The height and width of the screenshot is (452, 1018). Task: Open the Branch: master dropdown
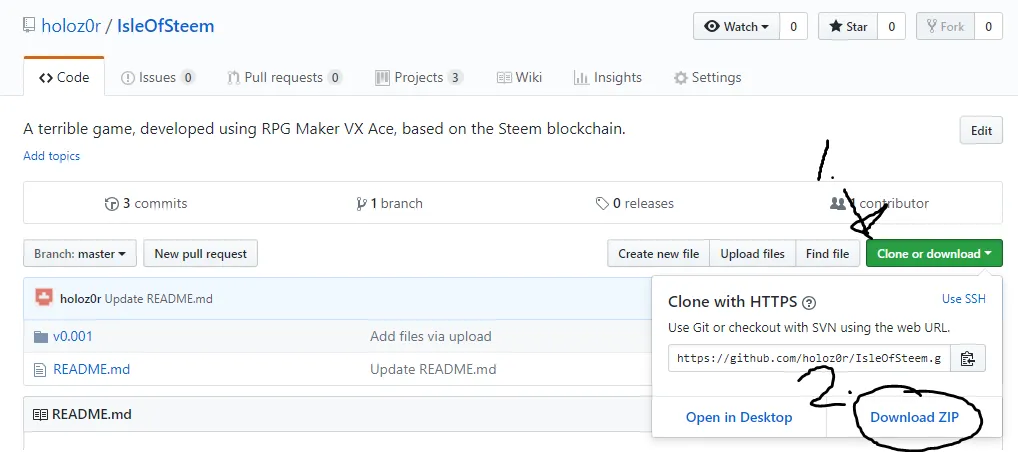coord(80,253)
